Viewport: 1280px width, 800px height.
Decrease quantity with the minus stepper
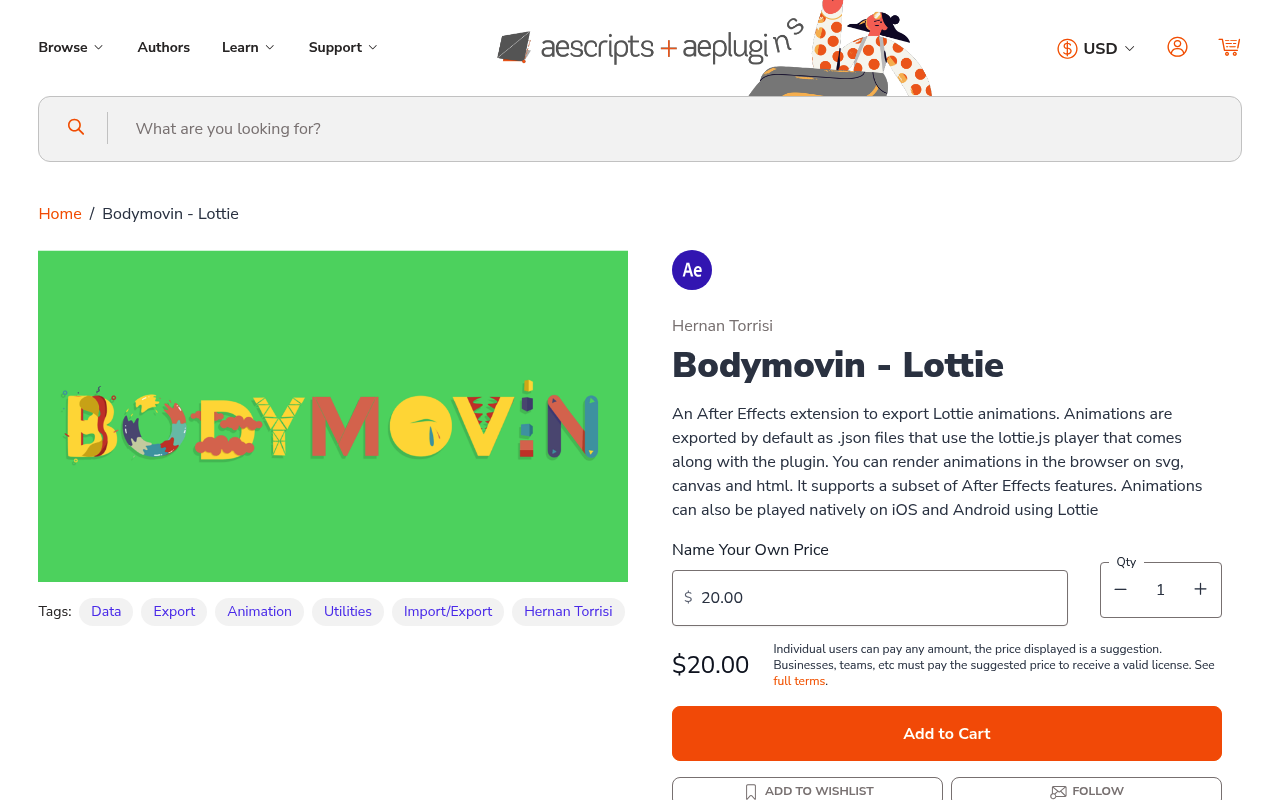coord(1121,590)
